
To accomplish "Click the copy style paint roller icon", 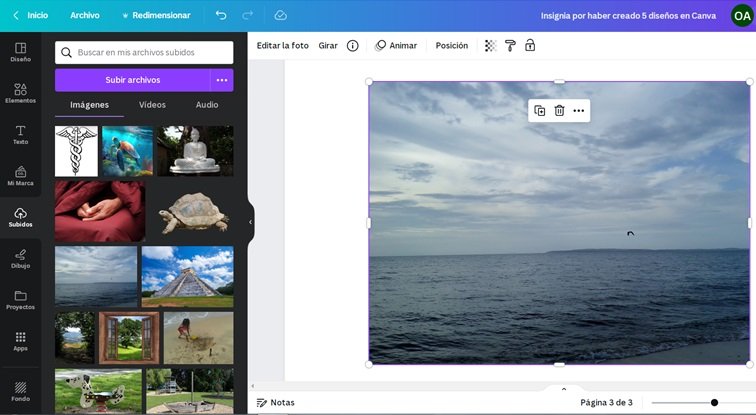I will tap(510, 46).
